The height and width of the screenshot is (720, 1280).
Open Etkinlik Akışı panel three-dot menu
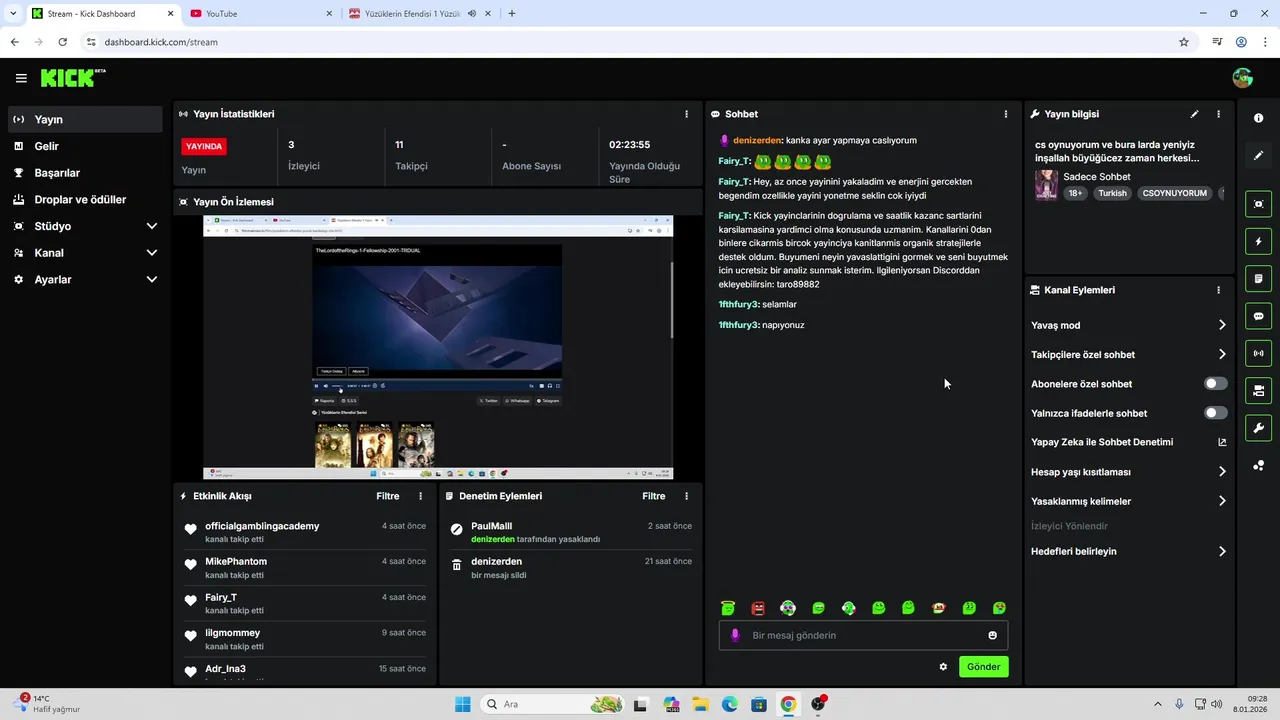point(420,496)
